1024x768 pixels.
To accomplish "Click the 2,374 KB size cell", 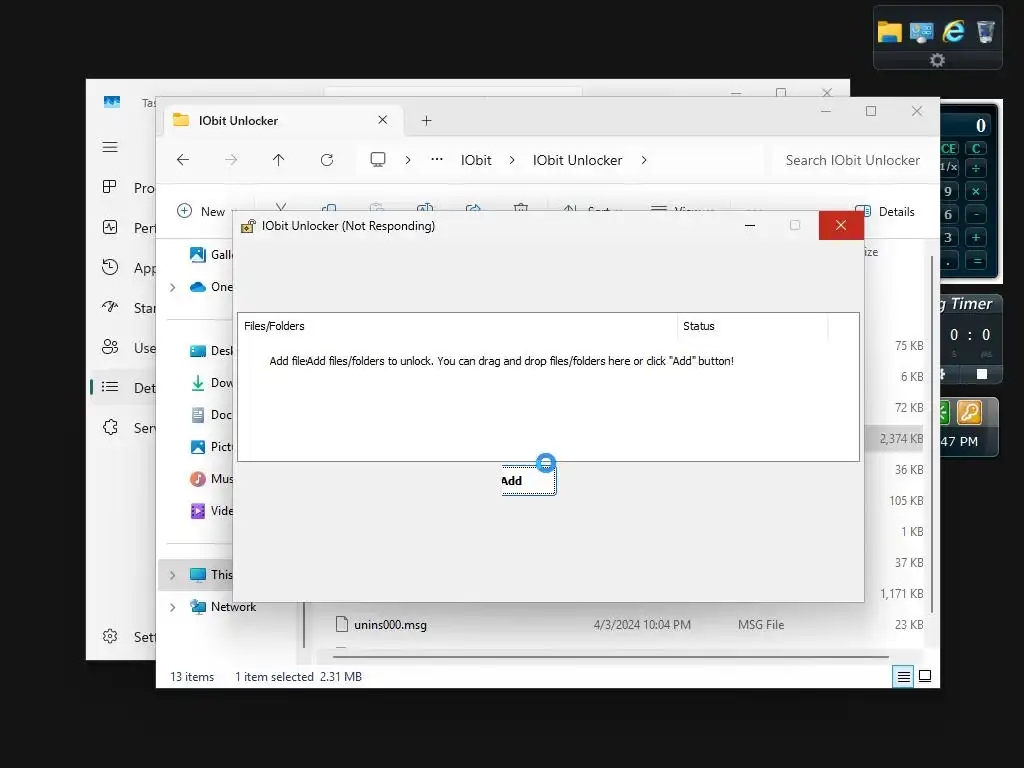I will 901,439.
